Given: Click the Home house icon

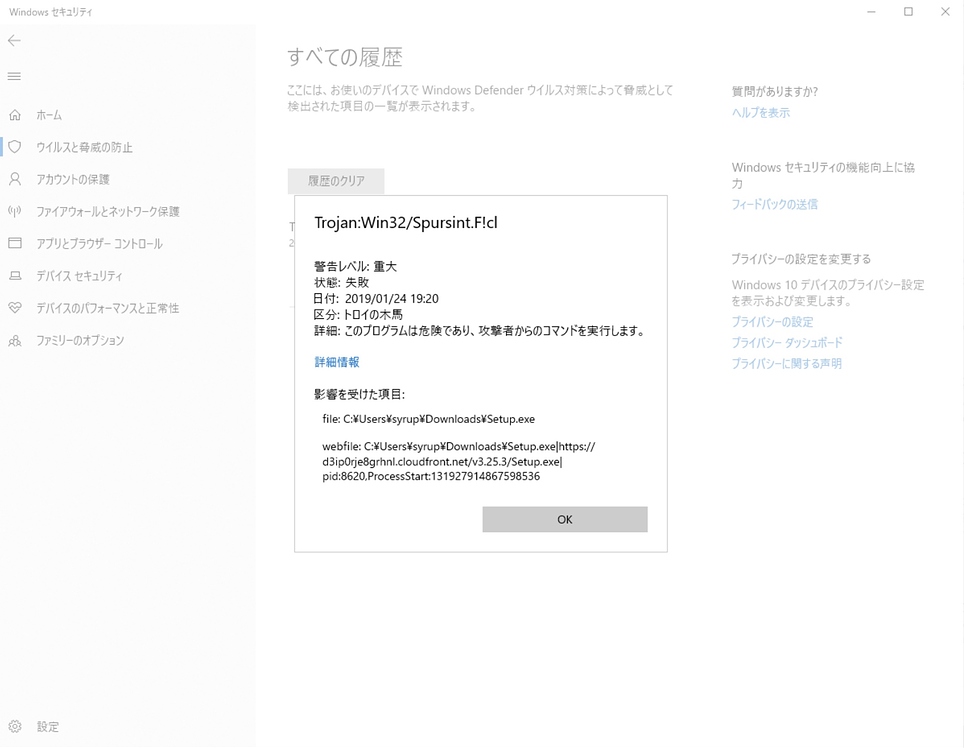Looking at the screenshot, I should click(x=15, y=115).
